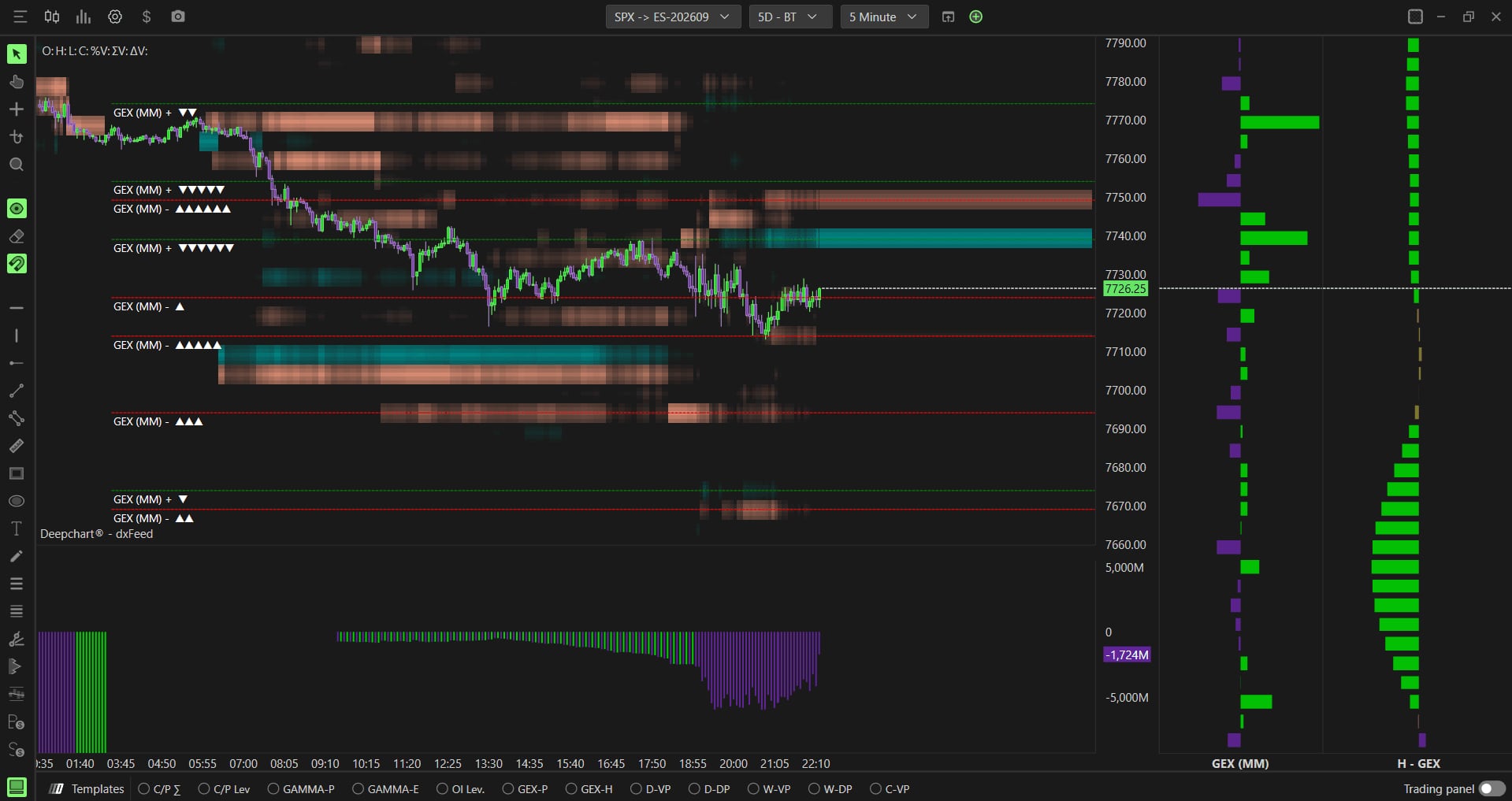Open the hamburger menu in the top bar
This screenshot has height=801, width=1512.
tap(20, 17)
